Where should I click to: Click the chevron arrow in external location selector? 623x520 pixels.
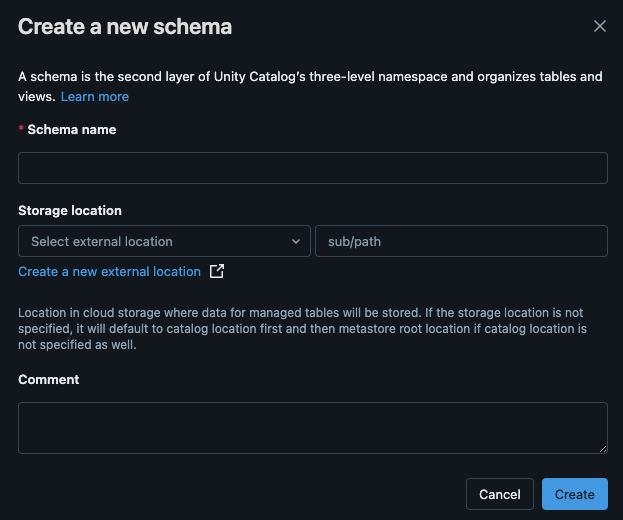(296, 242)
